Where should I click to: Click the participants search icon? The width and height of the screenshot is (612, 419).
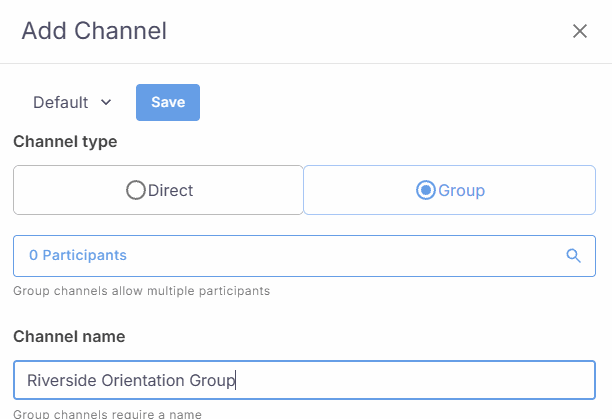pyautogui.click(x=573, y=256)
